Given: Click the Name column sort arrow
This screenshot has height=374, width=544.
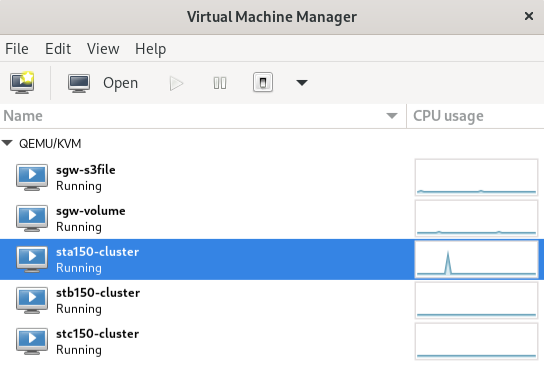Looking at the screenshot, I should coord(392,116).
